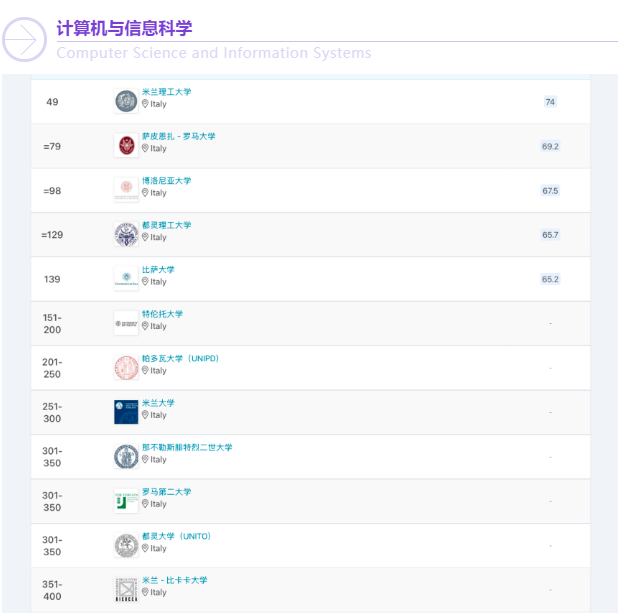The image size is (620, 613).
Task: Click the Computer Science and Information Systems subtitle
Action: (214, 53)
